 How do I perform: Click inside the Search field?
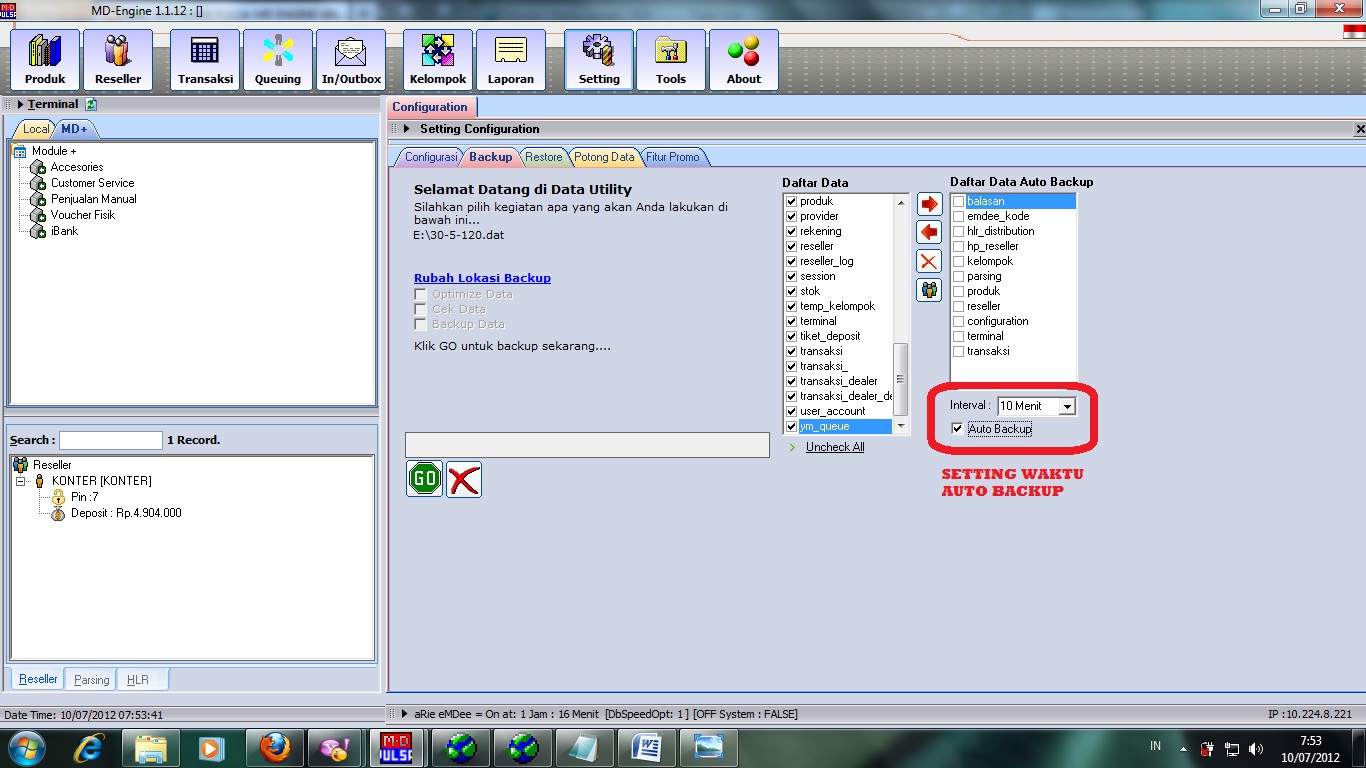coord(110,440)
